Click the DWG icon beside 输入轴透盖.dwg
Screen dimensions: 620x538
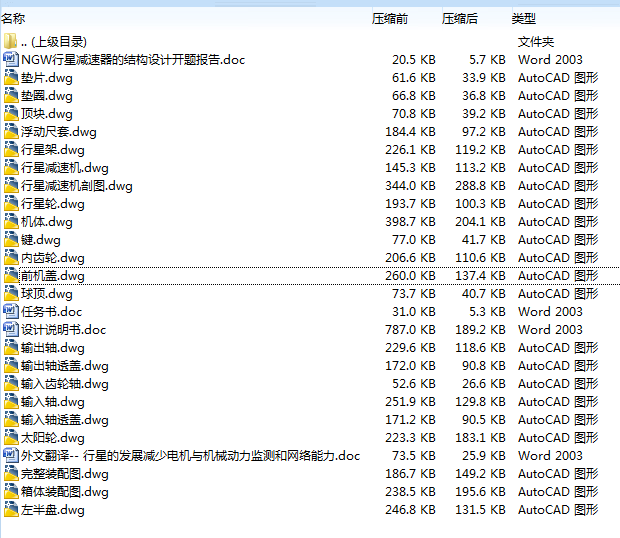pyautogui.click(x=11, y=419)
